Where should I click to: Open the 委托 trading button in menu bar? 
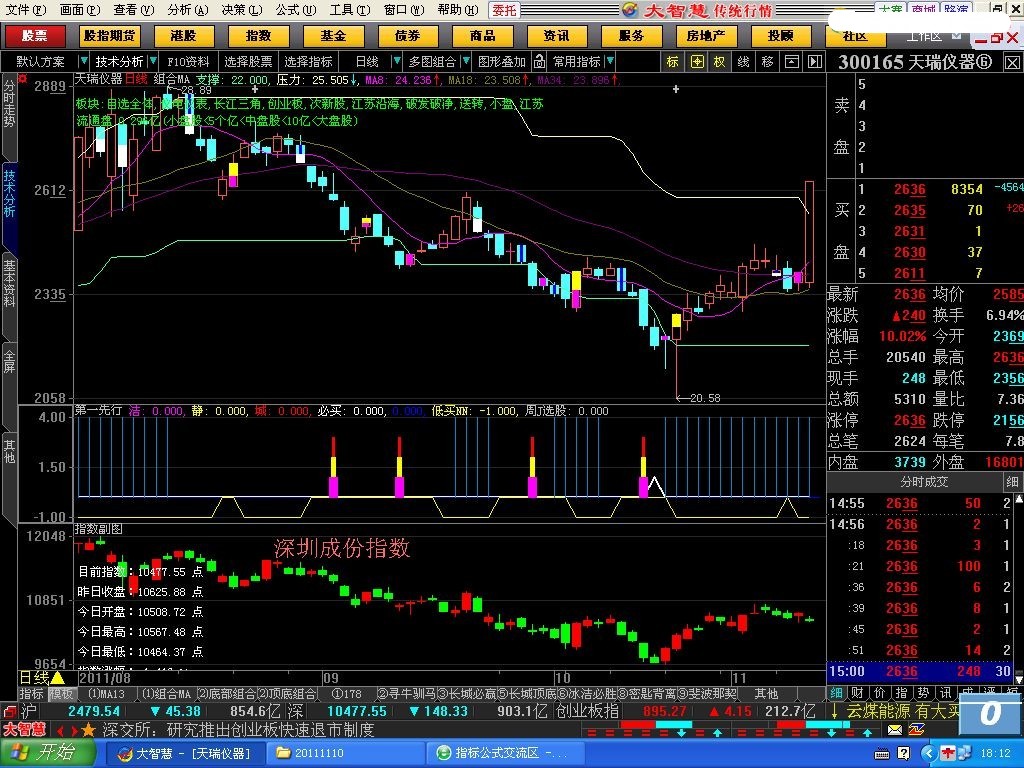click(504, 10)
